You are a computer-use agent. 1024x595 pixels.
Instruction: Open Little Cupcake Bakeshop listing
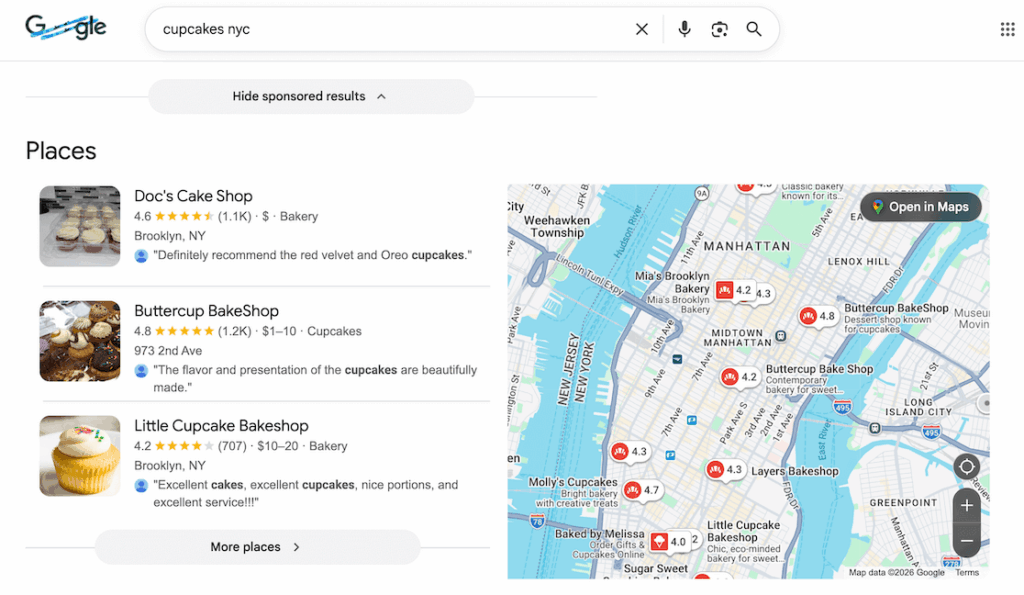tap(221, 426)
